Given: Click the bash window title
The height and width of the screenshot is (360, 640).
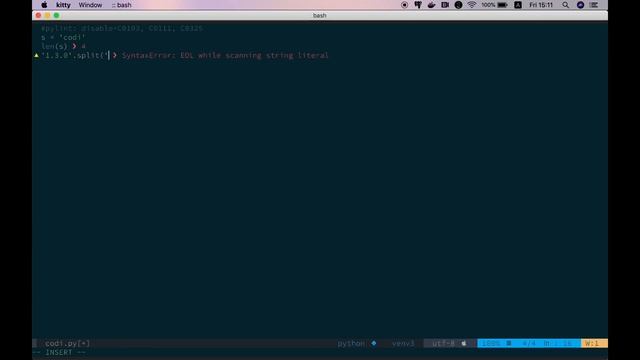Looking at the screenshot, I should [320, 16].
